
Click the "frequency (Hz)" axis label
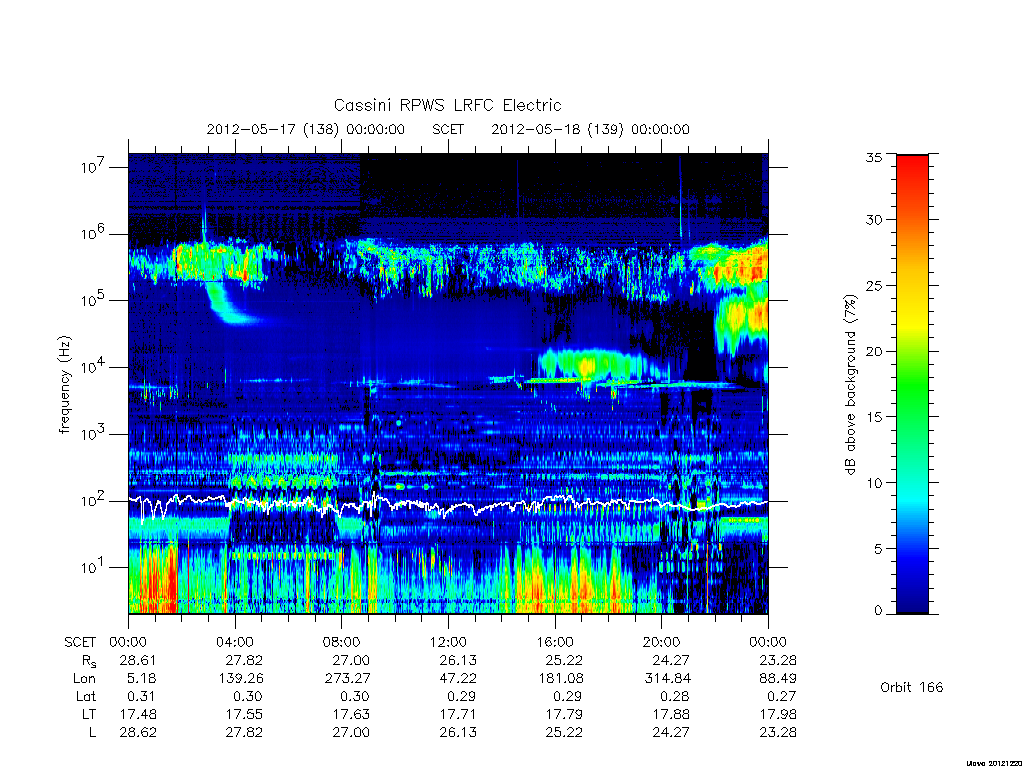click(65, 385)
